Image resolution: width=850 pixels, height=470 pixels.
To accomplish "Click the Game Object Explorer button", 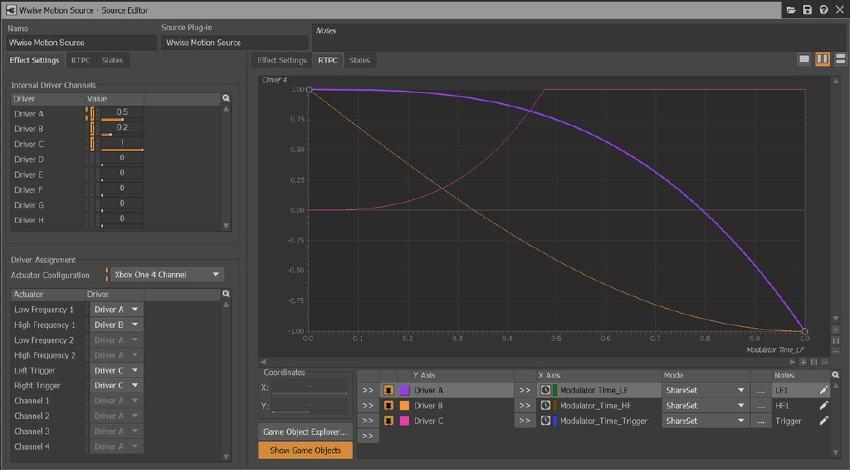I will [x=304, y=432].
